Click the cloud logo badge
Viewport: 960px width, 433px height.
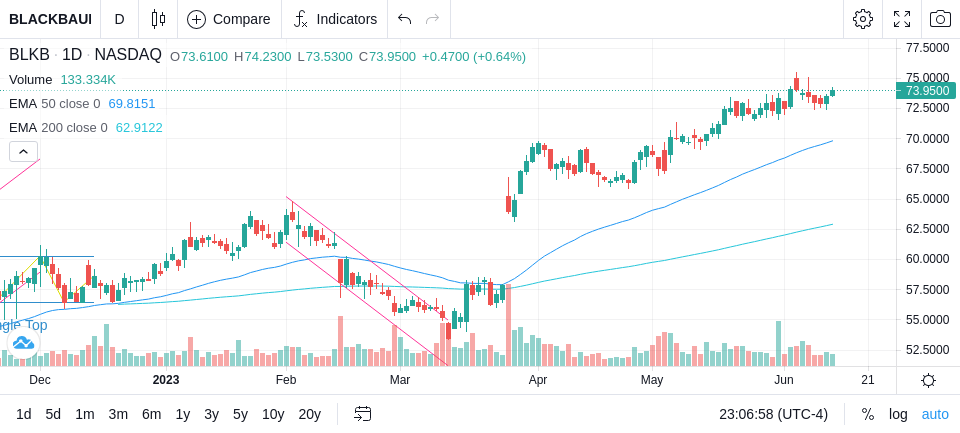[x=23, y=343]
